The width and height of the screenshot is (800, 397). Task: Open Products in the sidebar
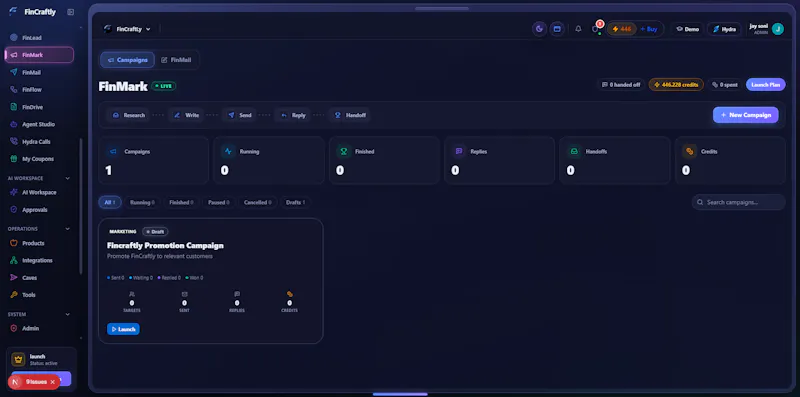(x=39, y=243)
